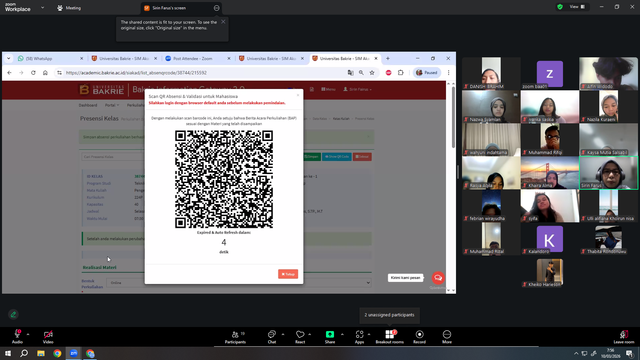Start Video in Zoom toolbar

click(48, 336)
